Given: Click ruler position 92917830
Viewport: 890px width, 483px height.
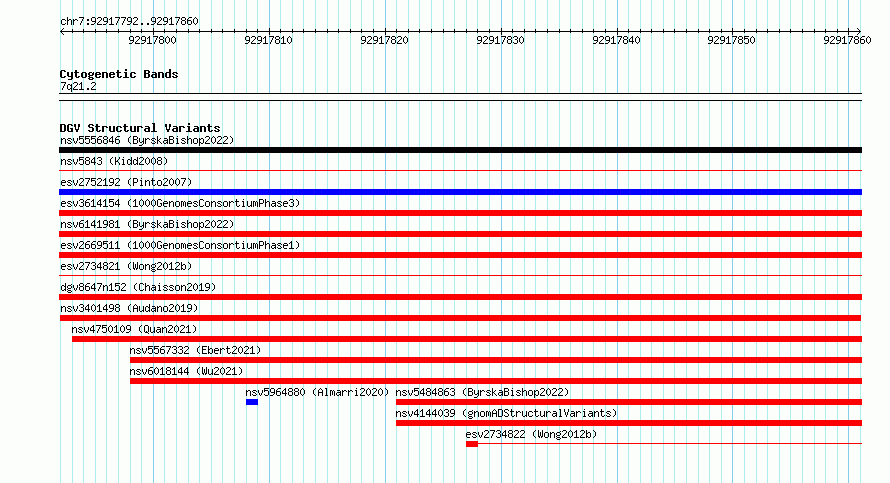Looking at the screenshot, I should pyautogui.click(x=500, y=40).
